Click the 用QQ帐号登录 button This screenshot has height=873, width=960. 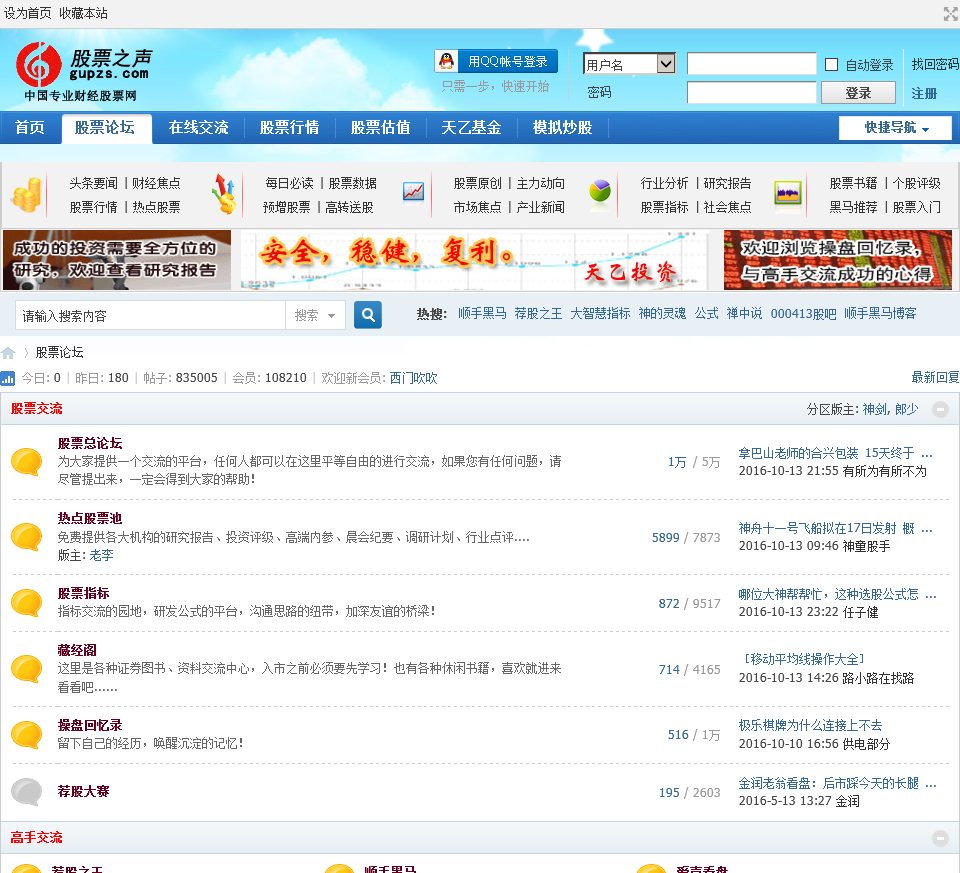click(x=496, y=61)
